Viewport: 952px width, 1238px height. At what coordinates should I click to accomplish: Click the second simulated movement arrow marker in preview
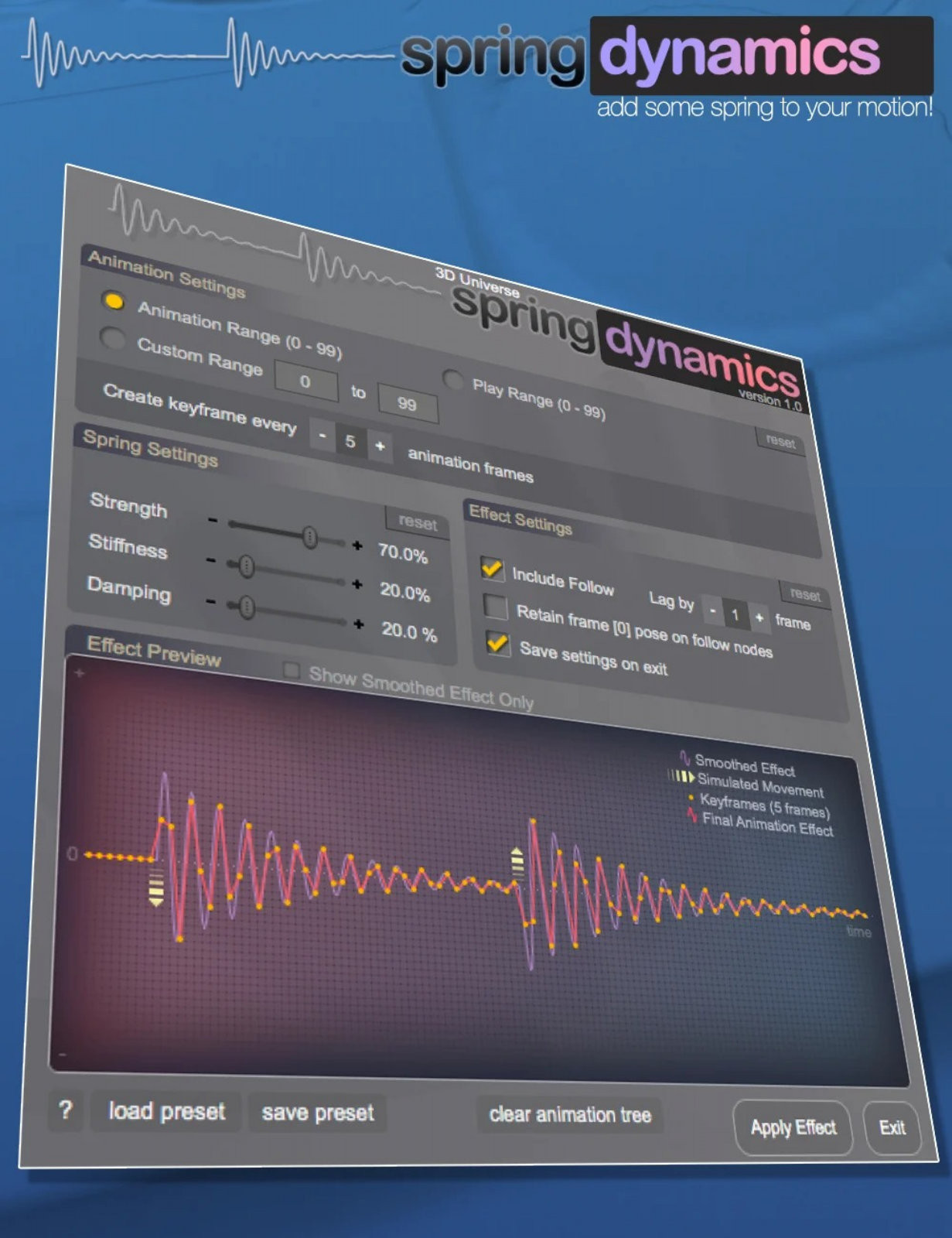pyautogui.click(x=517, y=862)
